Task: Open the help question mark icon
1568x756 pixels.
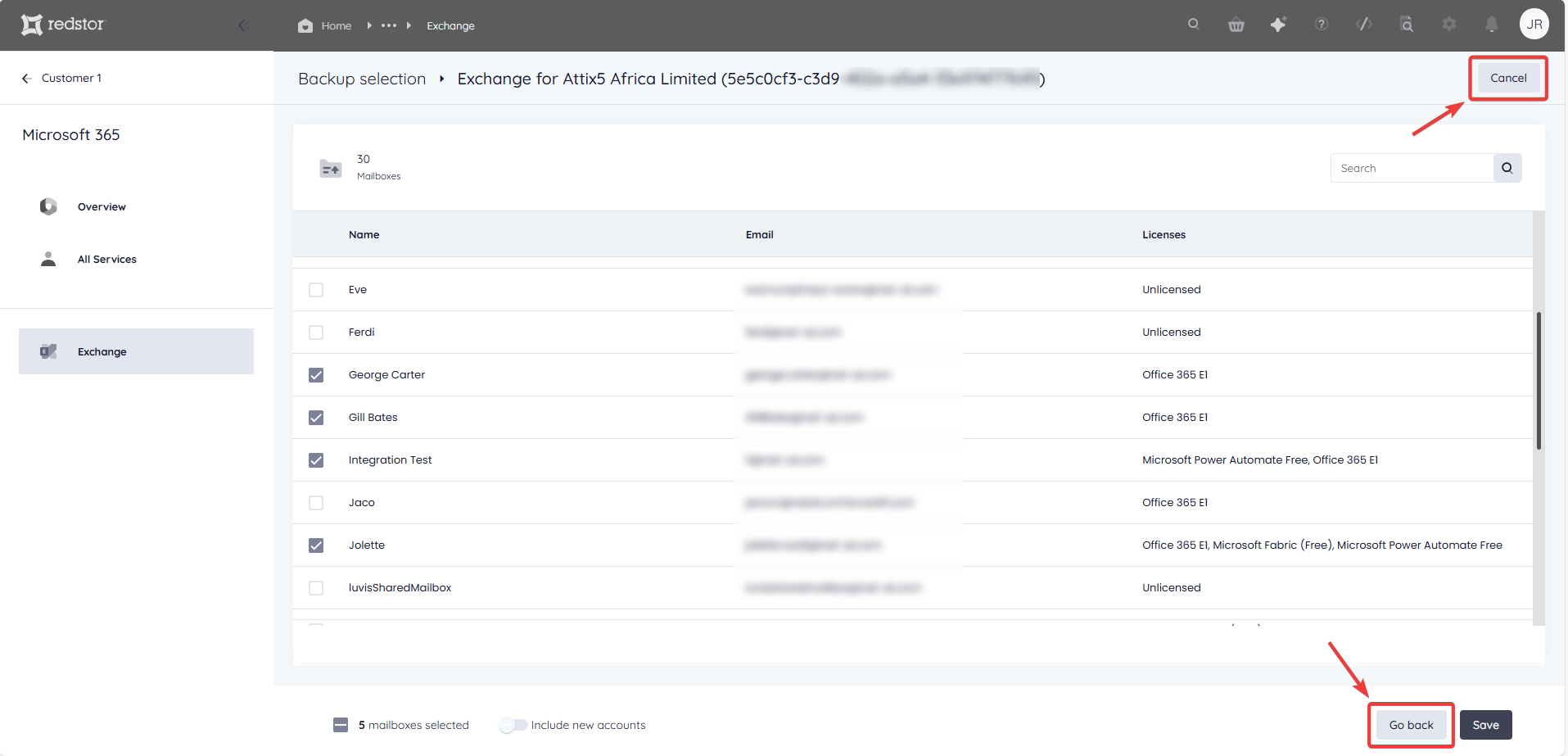Action: [x=1322, y=25]
